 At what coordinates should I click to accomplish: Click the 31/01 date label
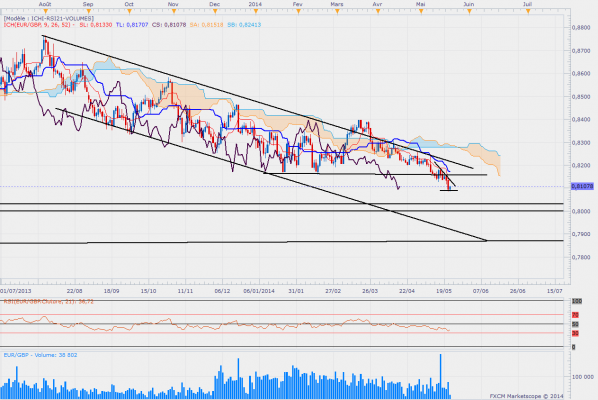point(296,291)
